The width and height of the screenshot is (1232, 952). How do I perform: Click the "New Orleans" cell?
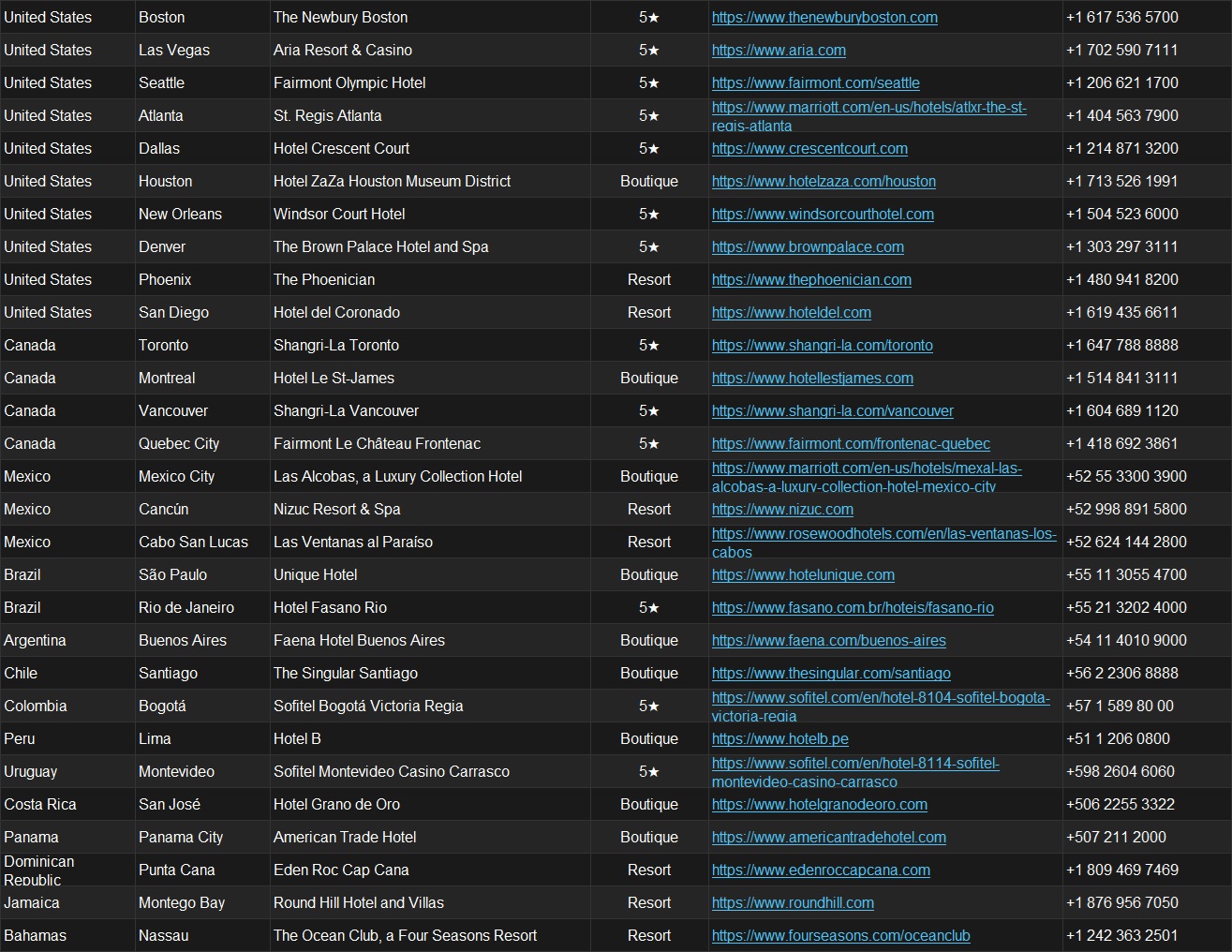[202, 214]
